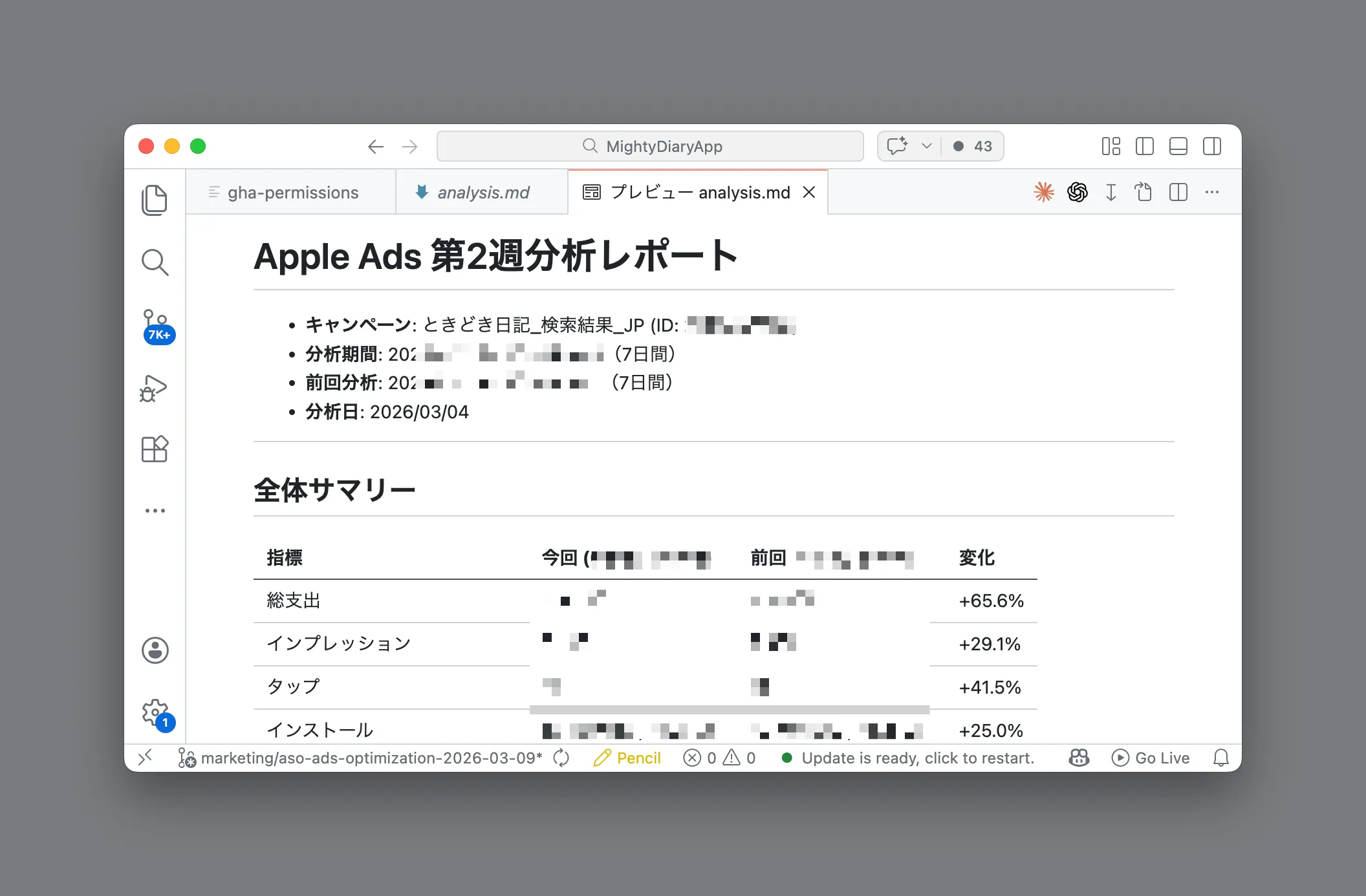Image resolution: width=1366 pixels, height=896 pixels.
Task: Click the Claude icon in the editor toolbar
Action: (1044, 192)
